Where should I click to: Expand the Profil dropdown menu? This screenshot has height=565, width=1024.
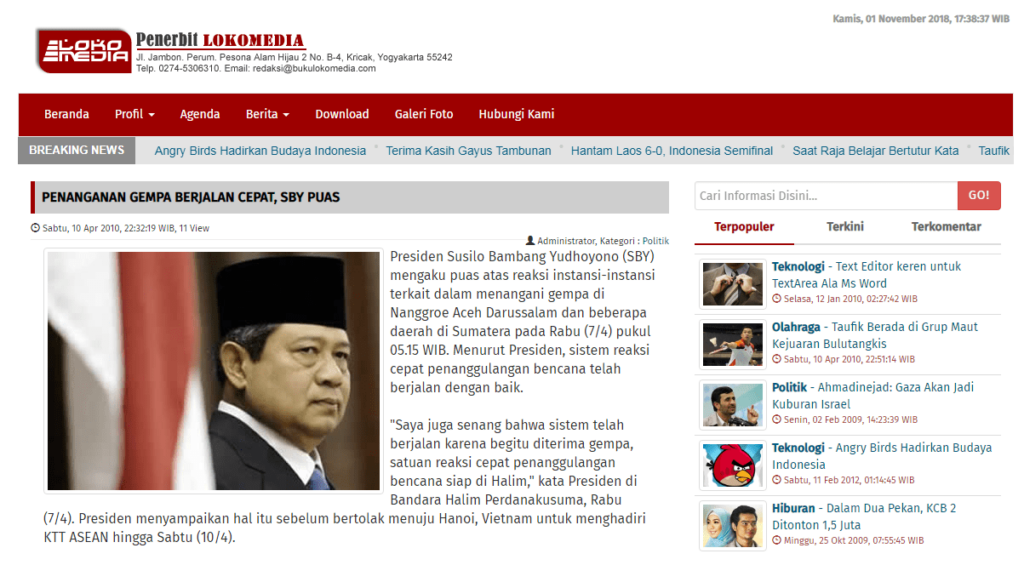(x=135, y=114)
